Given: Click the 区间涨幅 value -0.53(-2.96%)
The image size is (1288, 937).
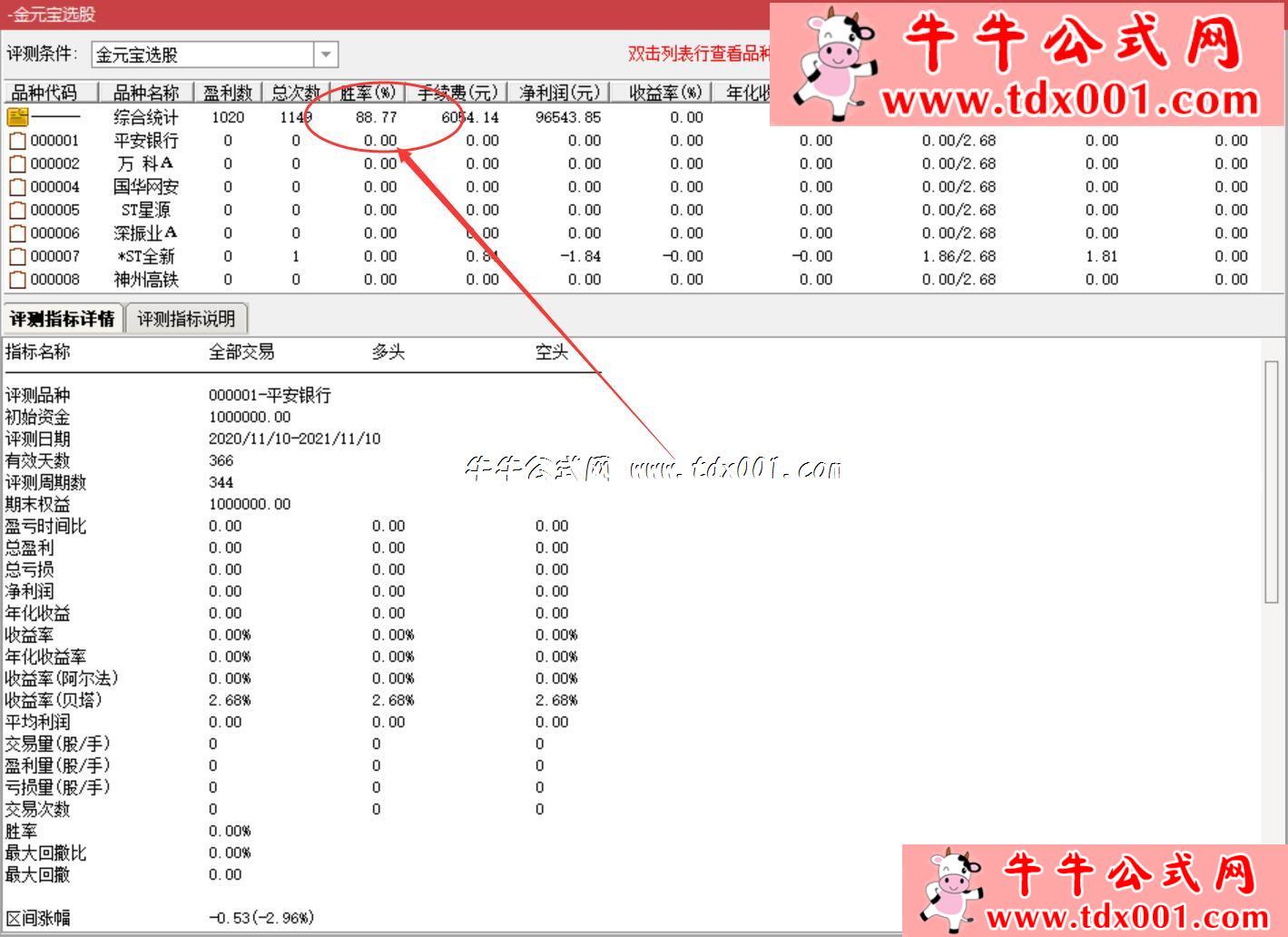Looking at the screenshot, I should [261, 918].
